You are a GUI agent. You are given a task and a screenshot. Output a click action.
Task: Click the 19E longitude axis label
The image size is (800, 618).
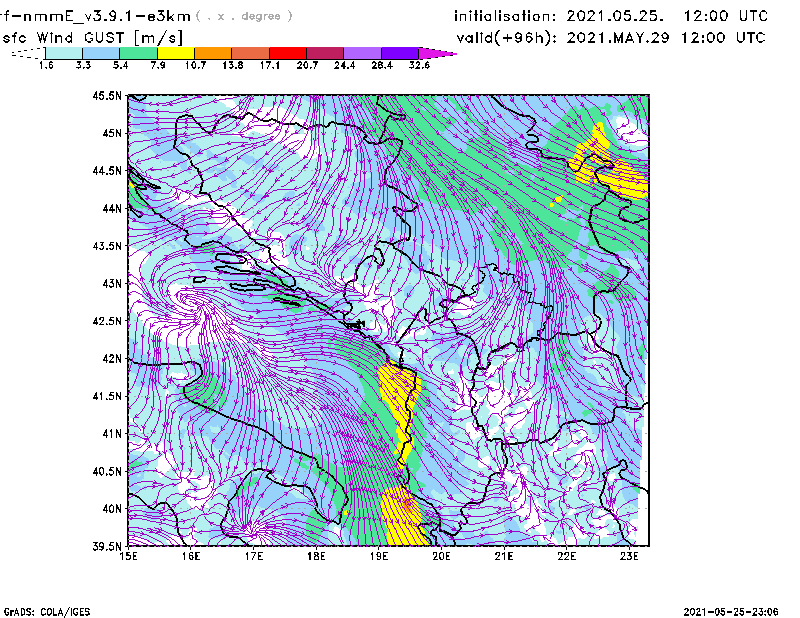pyautogui.click(x=379, y=556)
